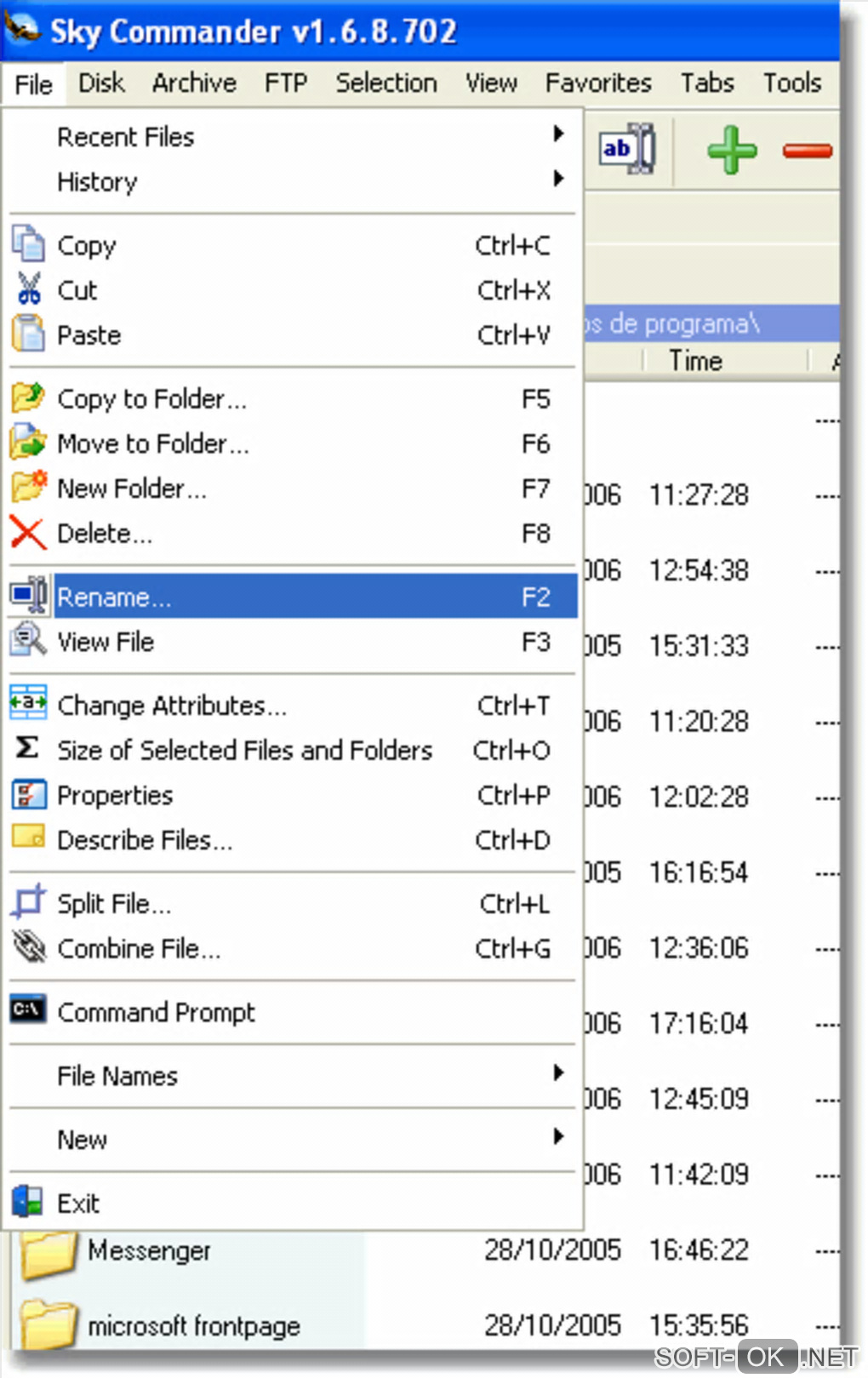Click the Command Prompt console icon
This screenshot has height=1378, width=868.
(28, 1009)
